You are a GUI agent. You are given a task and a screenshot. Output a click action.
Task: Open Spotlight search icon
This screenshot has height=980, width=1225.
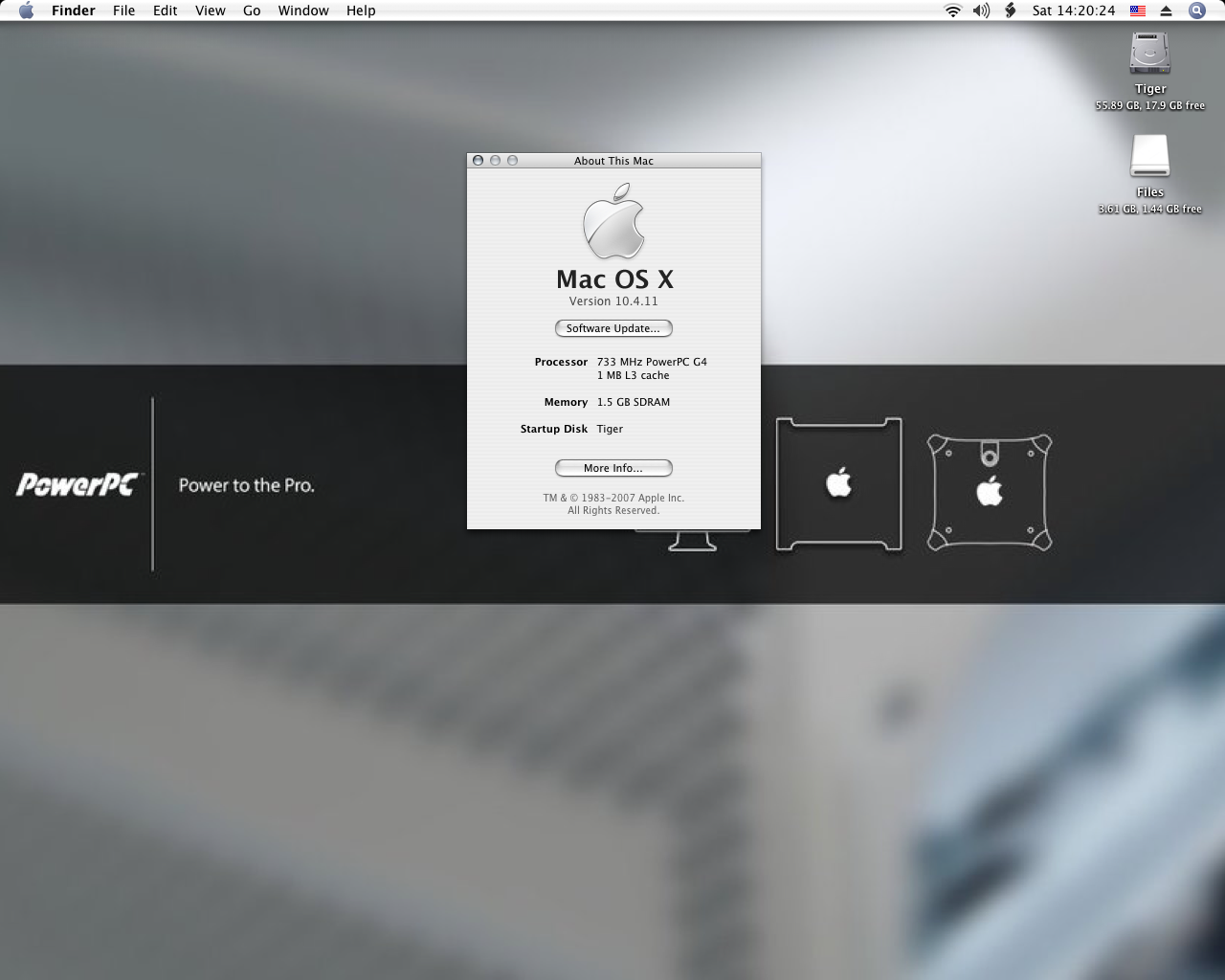[1196, 11]
